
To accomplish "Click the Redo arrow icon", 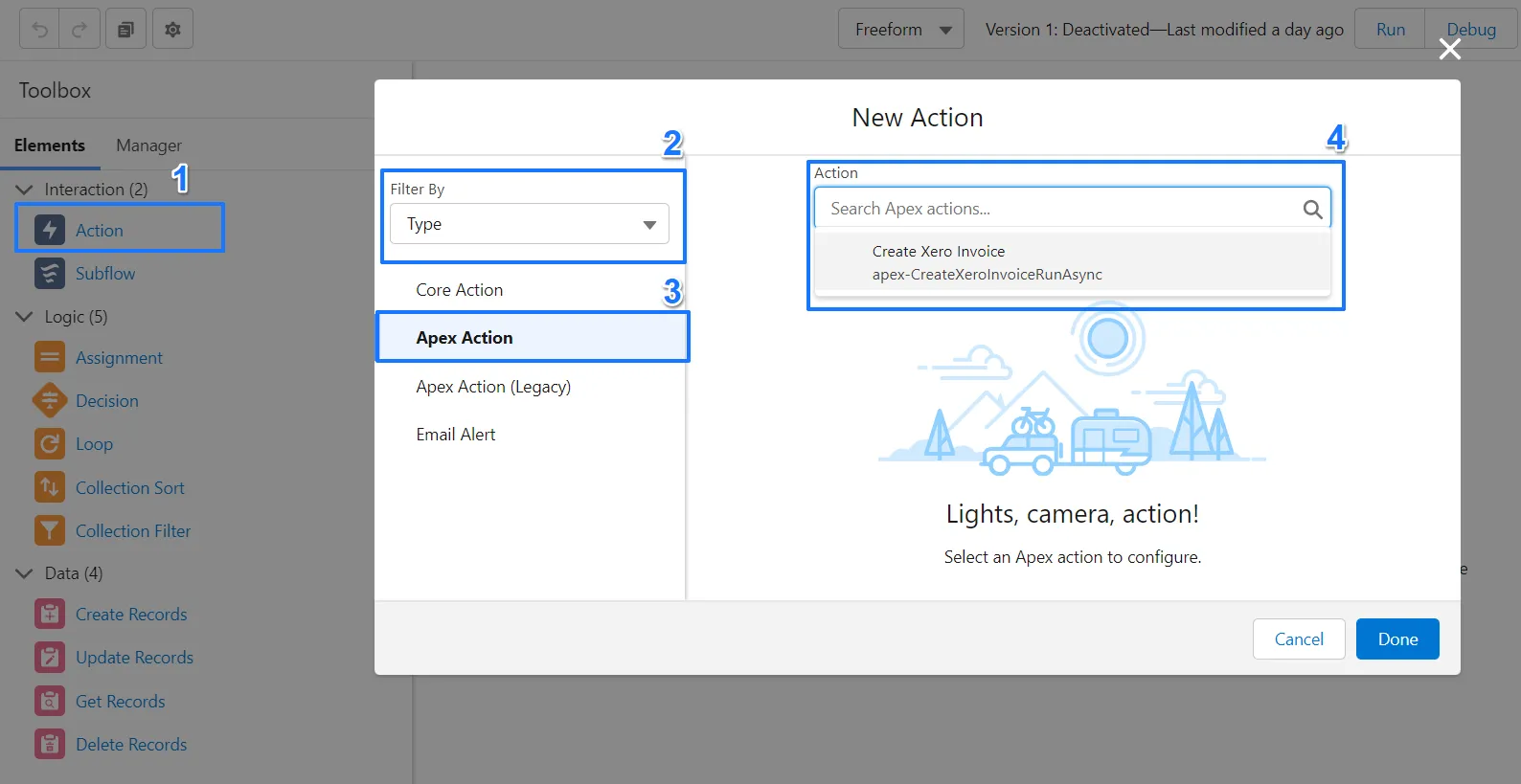I will (x=79, y=29).
